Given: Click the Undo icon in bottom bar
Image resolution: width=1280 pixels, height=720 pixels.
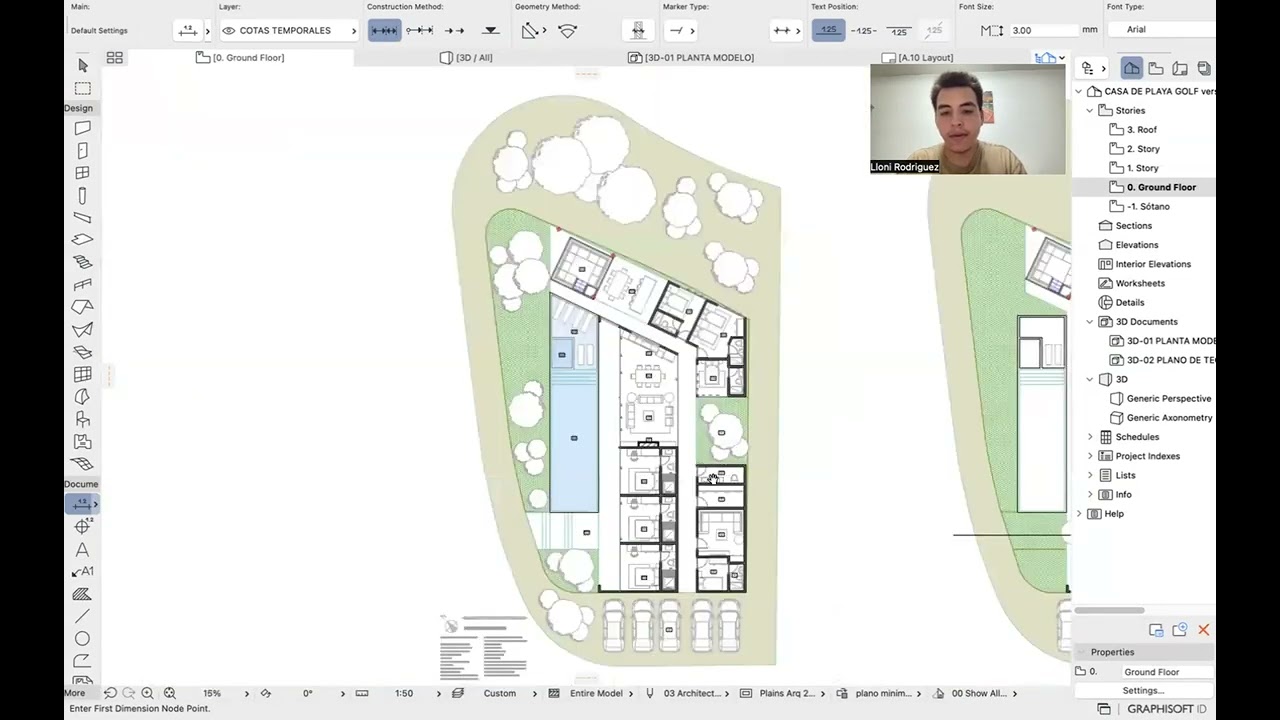Looking at the screenshot, I should [110, 693].
